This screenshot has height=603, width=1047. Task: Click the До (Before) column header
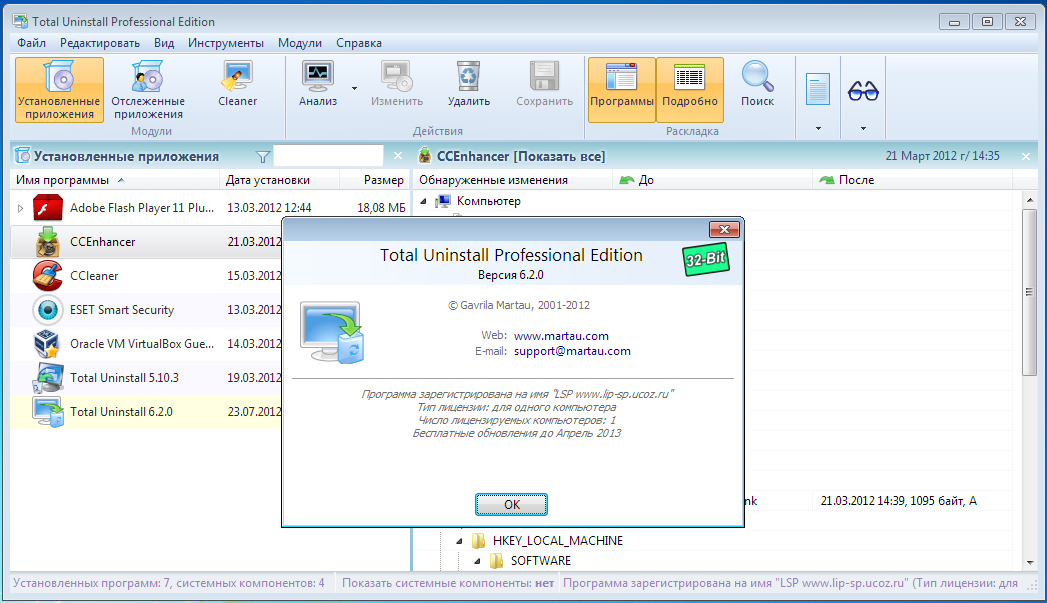coord(712,180)
